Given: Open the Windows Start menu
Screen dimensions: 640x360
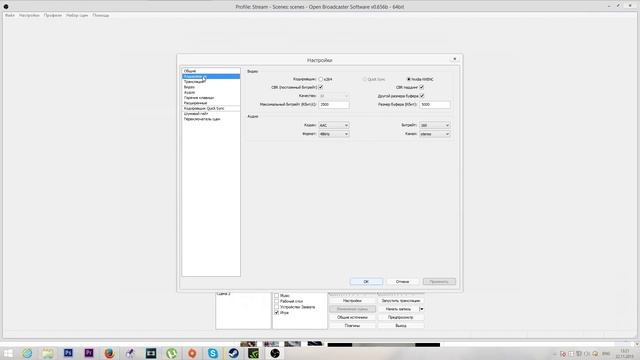Looking at the screenshot, I should (x=8, y=353).
